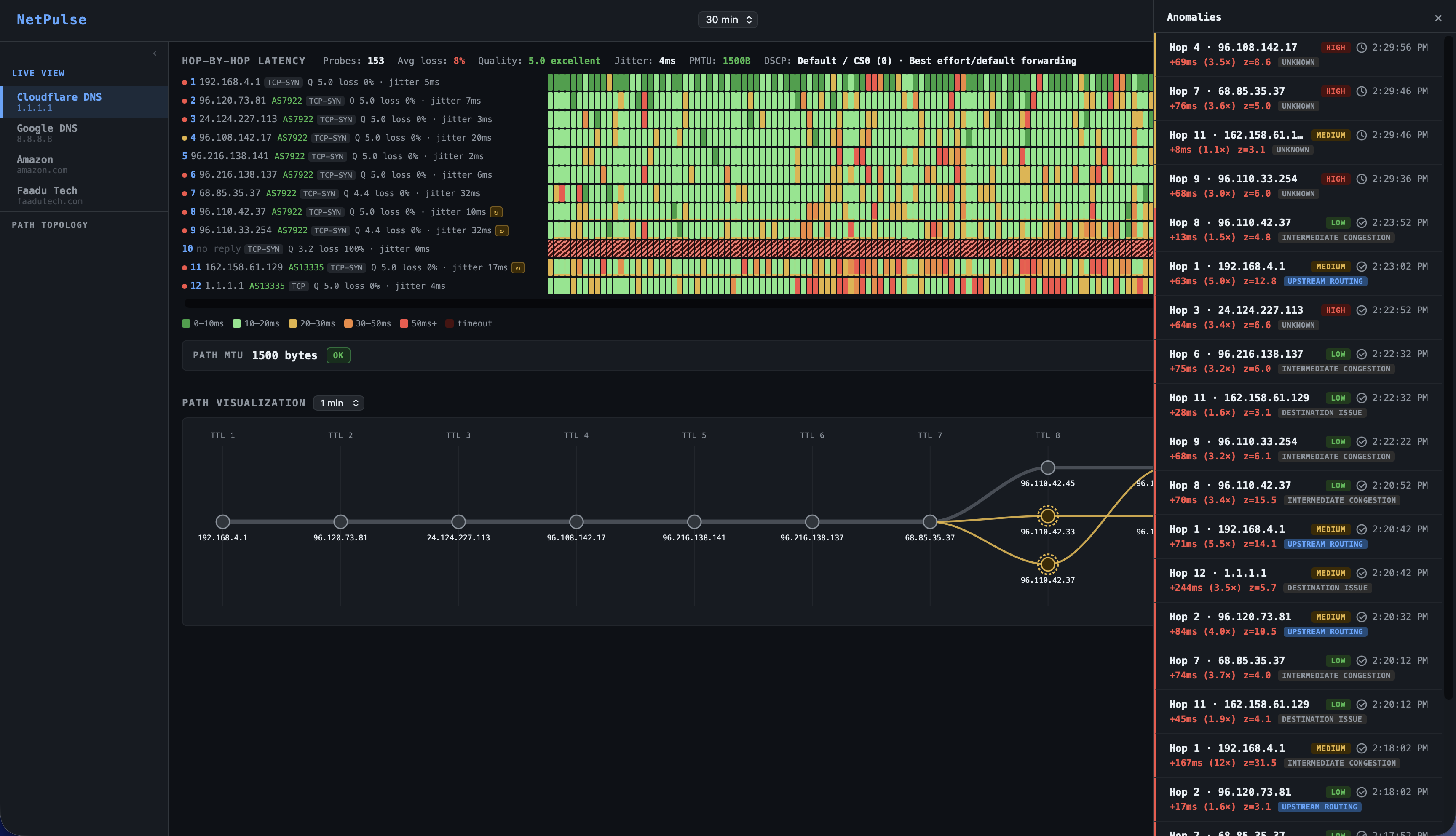Select Amazon target in sidebar
This screenshot has width=1456, height=836.
84,164
